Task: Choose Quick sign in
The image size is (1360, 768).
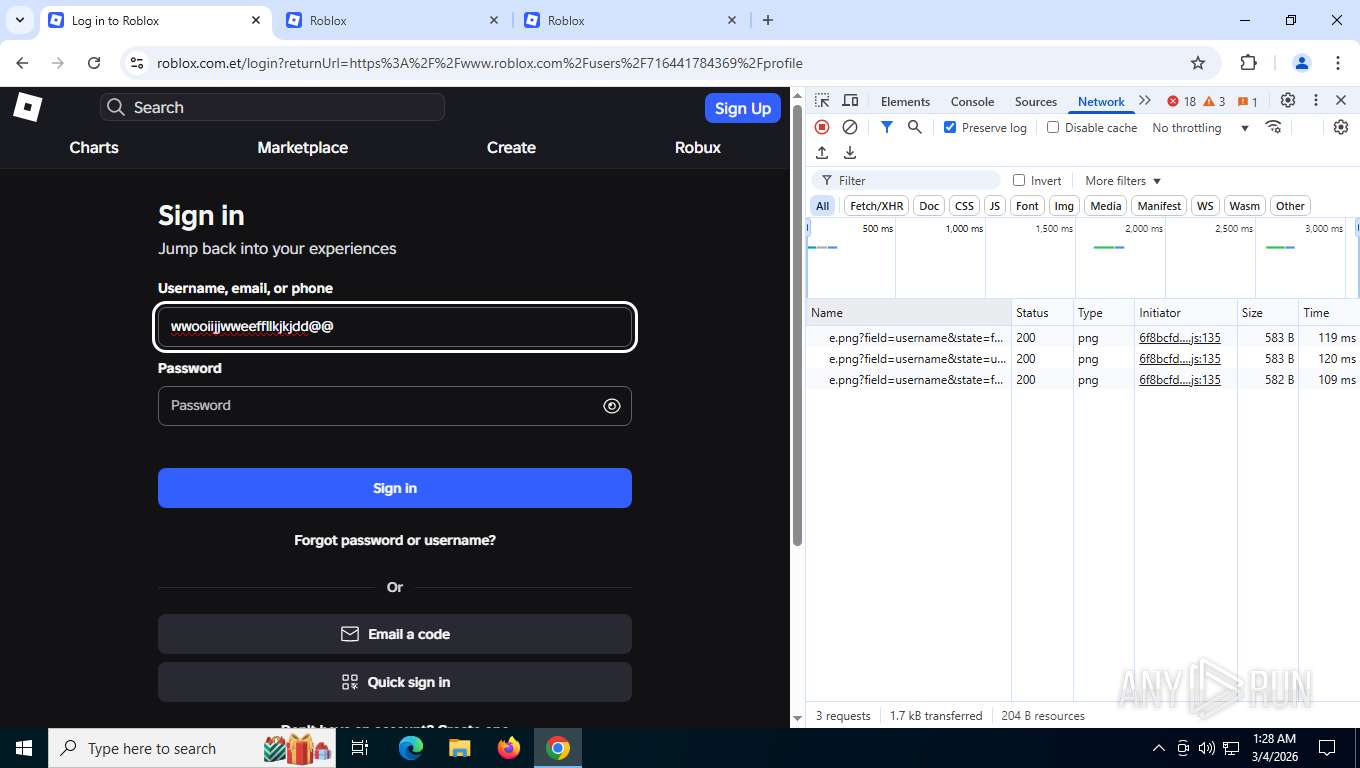Action: pos(395,682)
